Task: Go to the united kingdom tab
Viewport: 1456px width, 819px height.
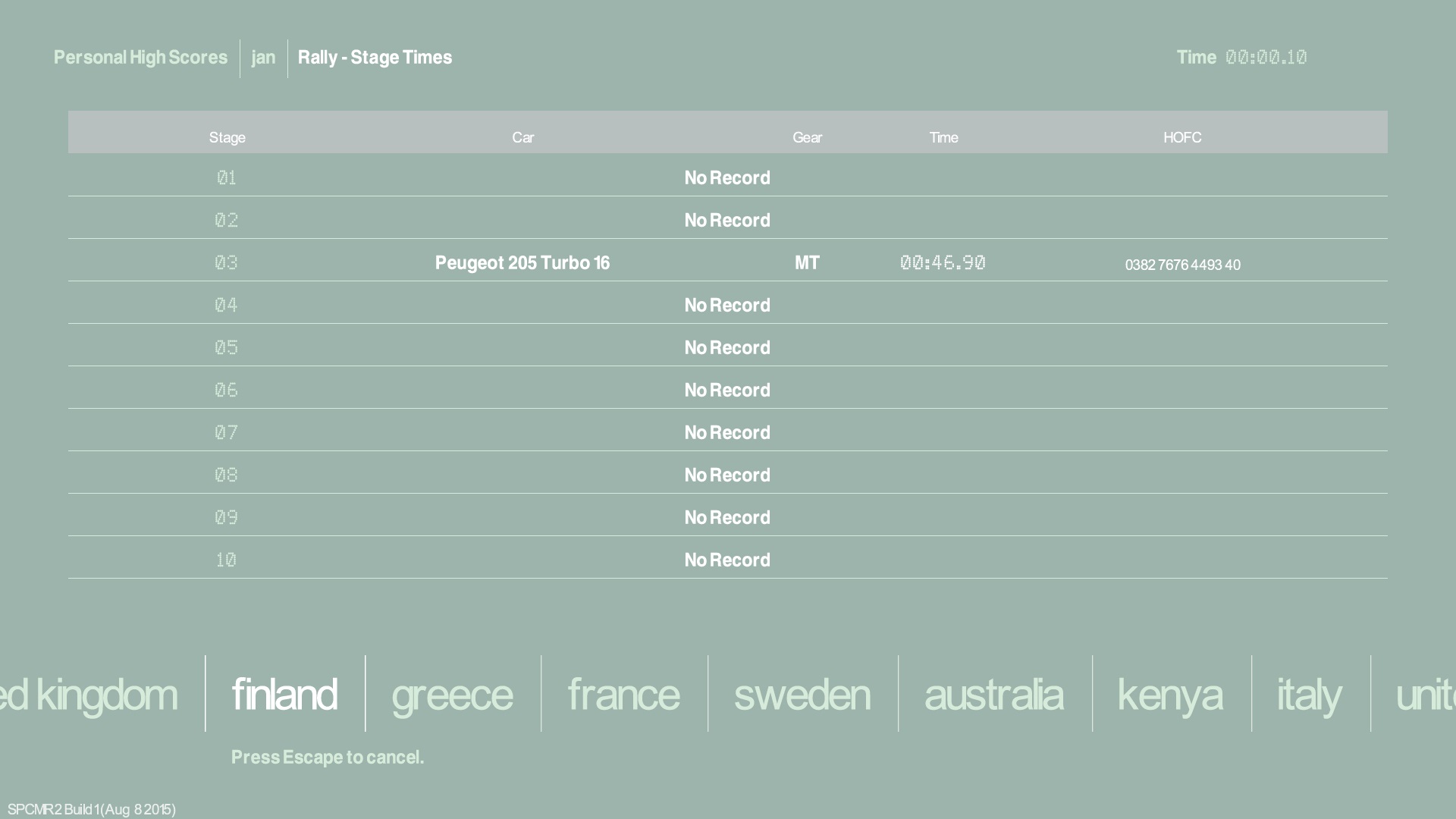Action: click(x=89, y=695)
